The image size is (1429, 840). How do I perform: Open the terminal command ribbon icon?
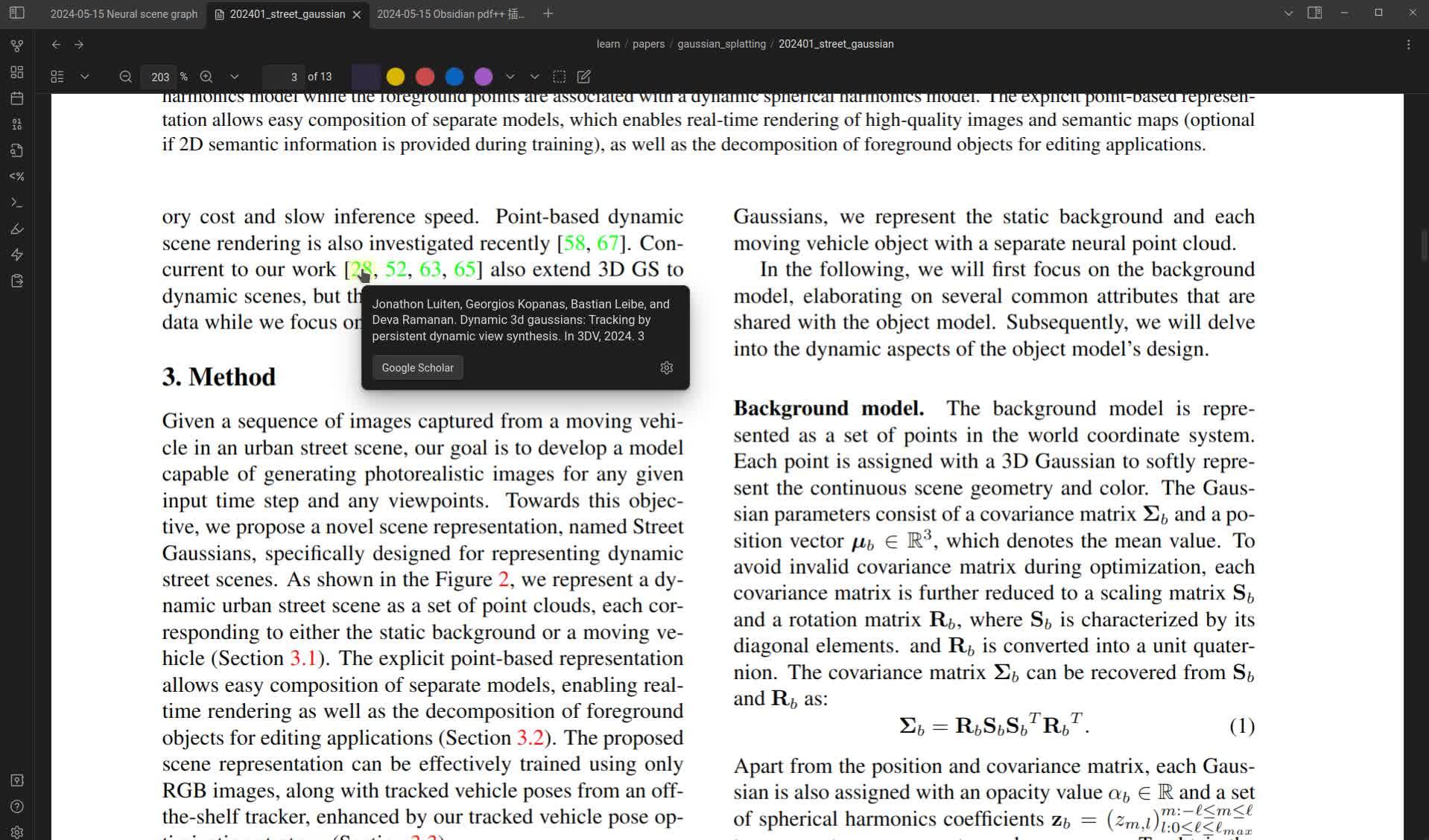pyautogui.click(x=17, y=203)
